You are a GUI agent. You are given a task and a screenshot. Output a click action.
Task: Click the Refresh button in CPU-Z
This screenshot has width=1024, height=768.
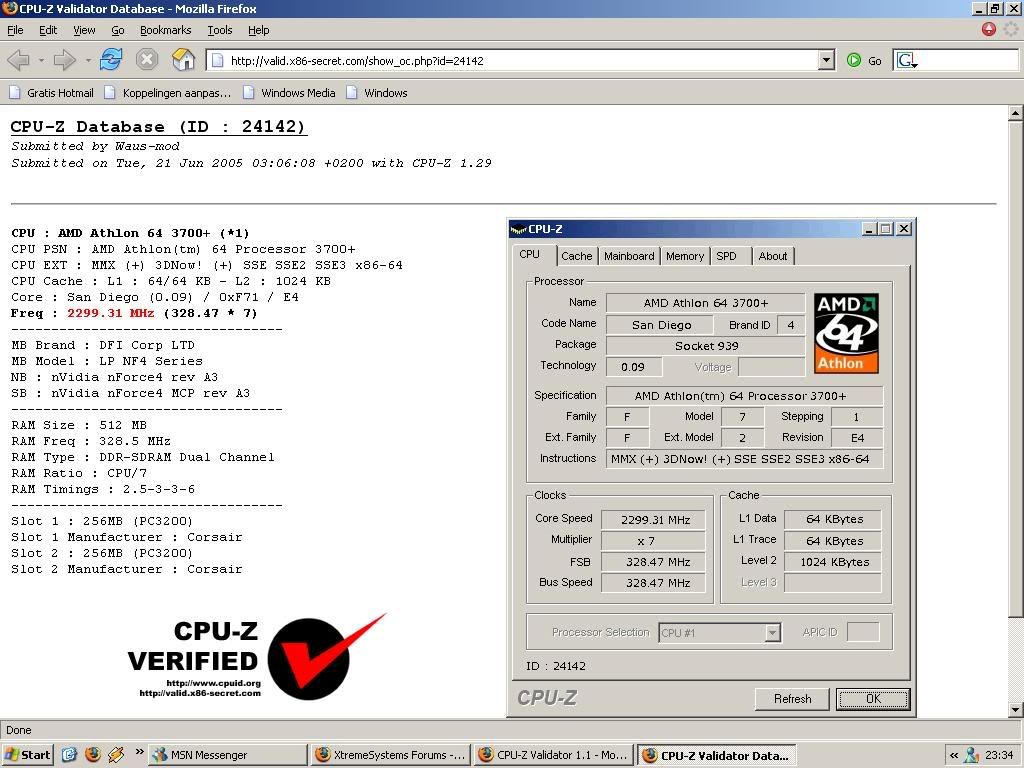tap(792, 699)
